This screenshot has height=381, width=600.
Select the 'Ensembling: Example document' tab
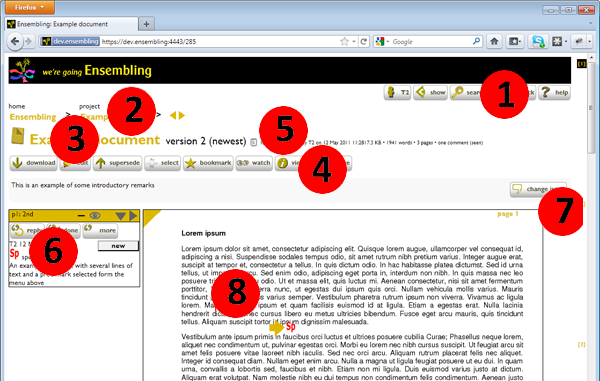pyautogui.click(x=71, y=24)
